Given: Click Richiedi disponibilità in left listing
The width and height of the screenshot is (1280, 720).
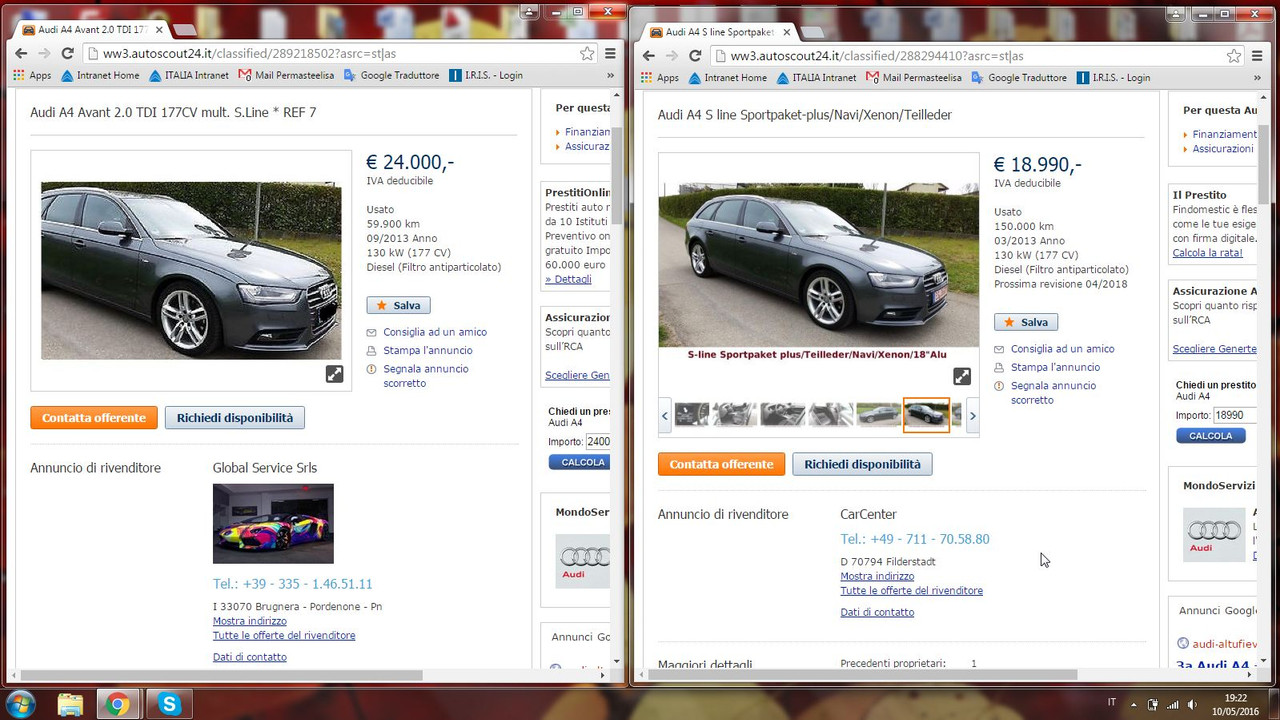Looking at the screenshot, I should (235, 418).
